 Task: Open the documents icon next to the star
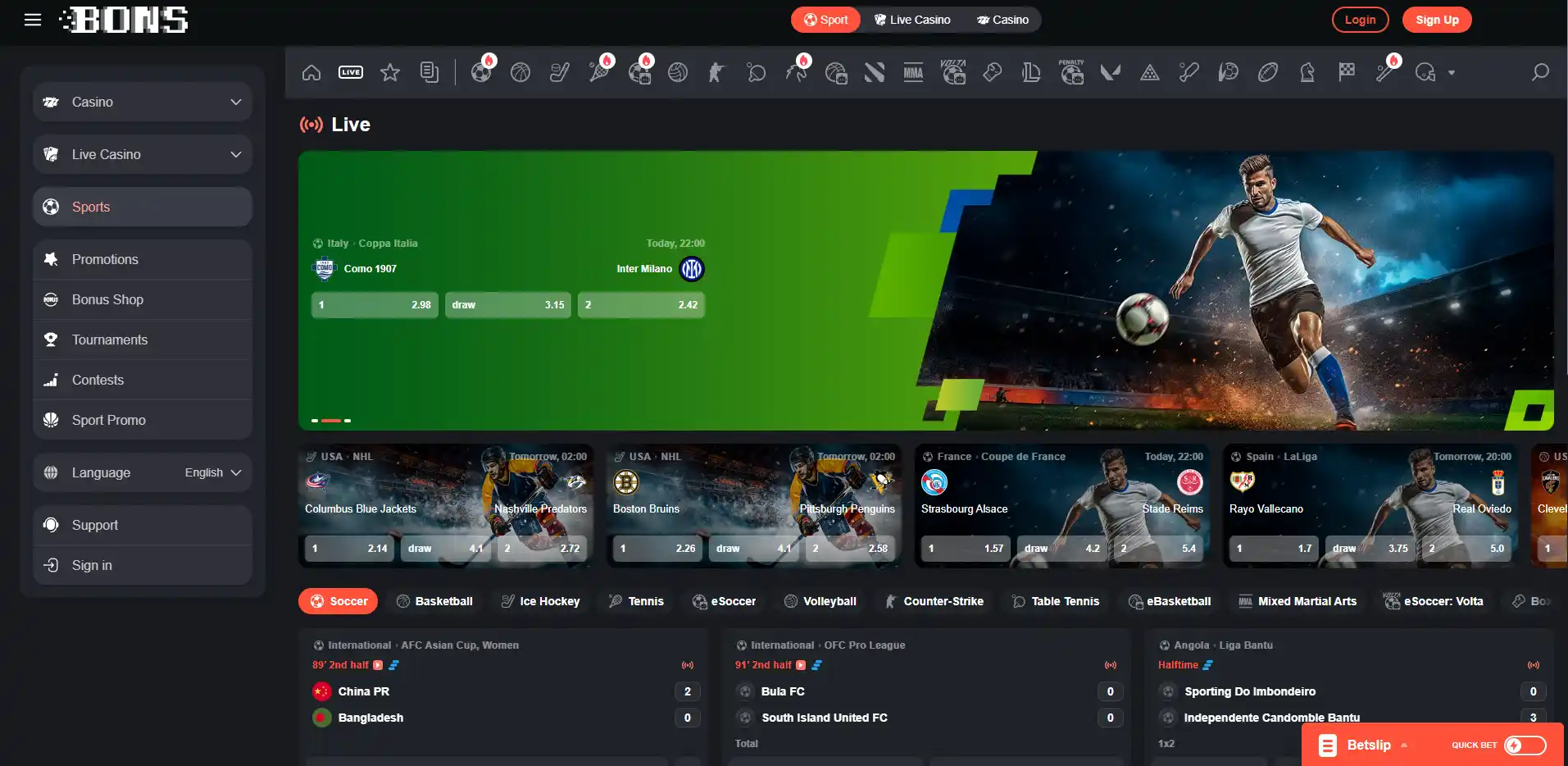(429, 72)
